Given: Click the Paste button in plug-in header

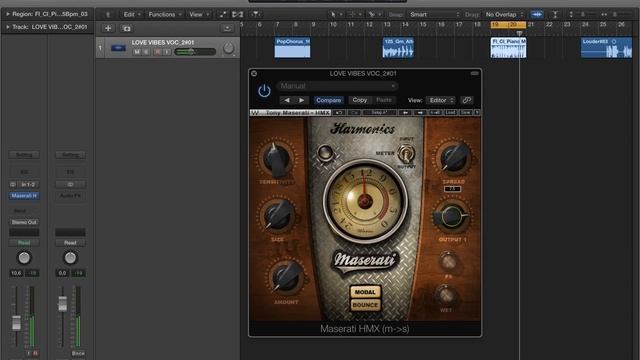Looking at the screenshot, I should (384, 100).
